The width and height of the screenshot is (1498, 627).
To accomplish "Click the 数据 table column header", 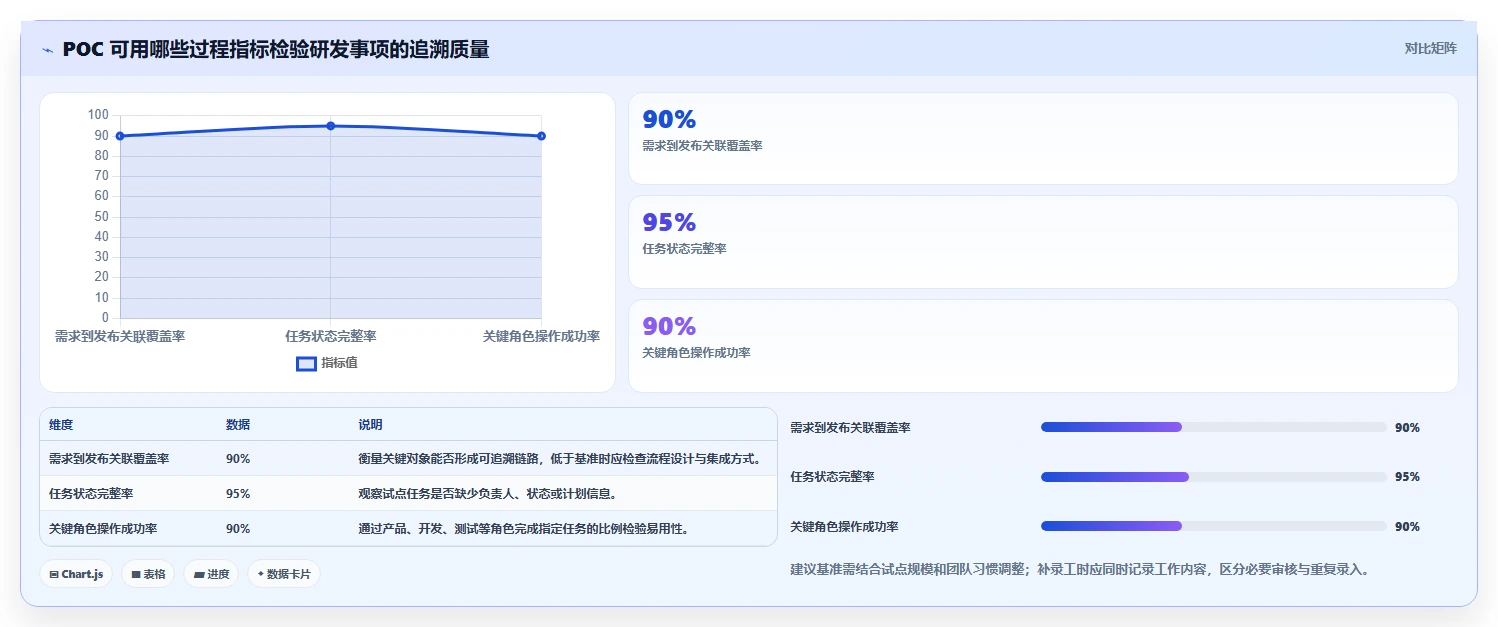I will click(238, 425).
